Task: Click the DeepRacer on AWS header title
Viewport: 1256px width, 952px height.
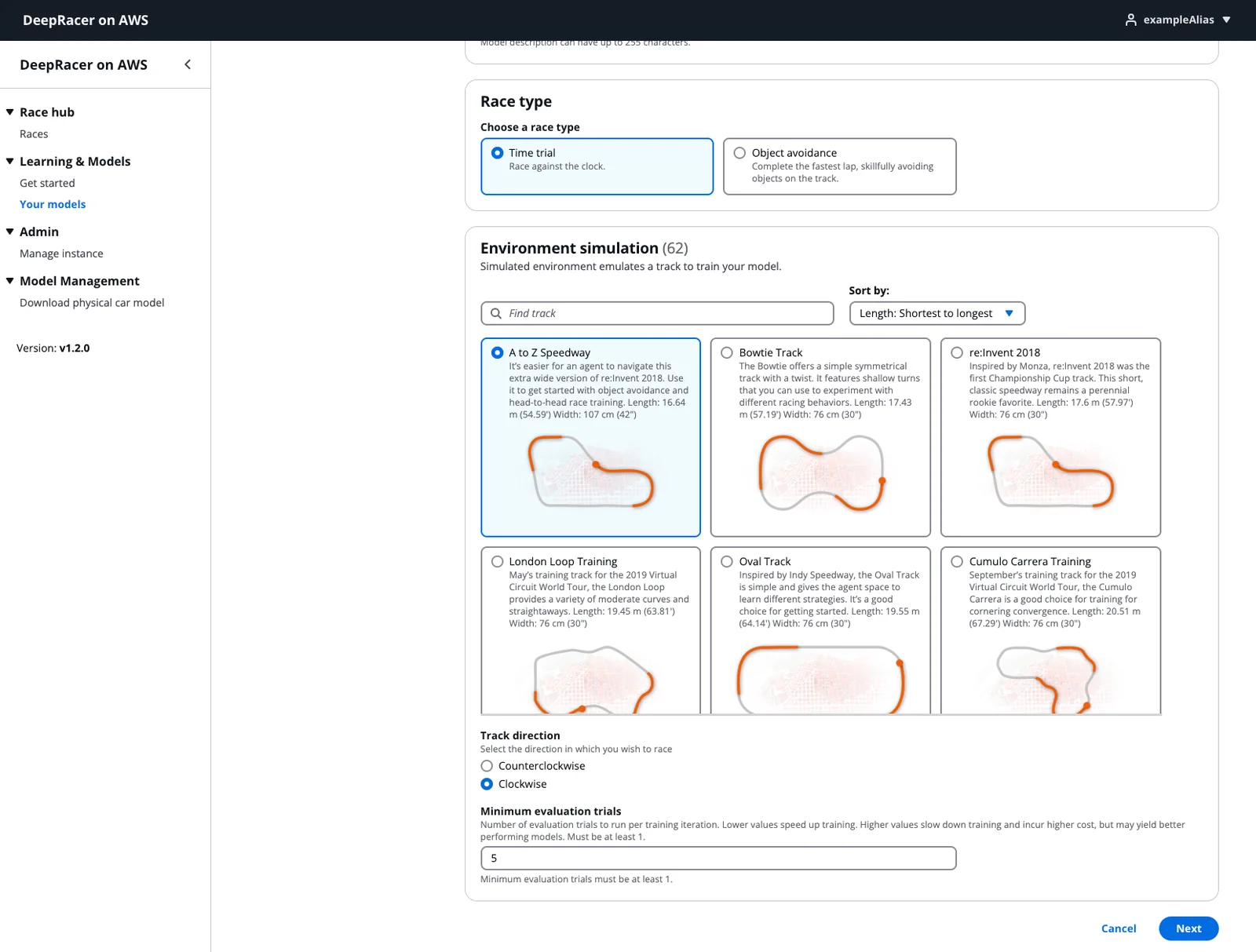Action: (86, 20)
